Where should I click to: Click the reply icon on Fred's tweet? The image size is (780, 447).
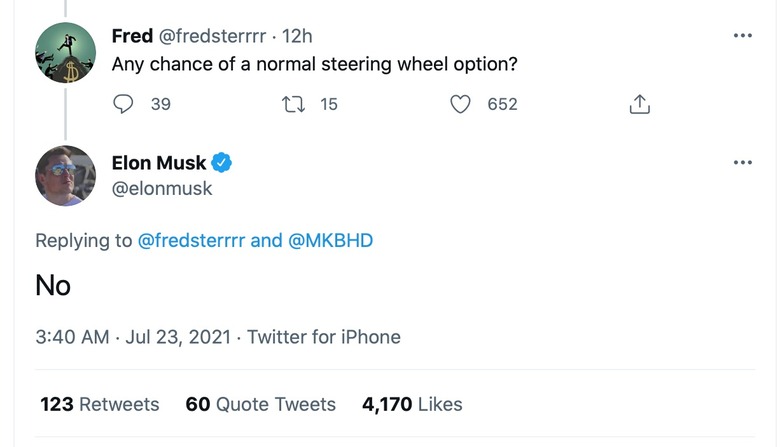click(x=124, y=104)
